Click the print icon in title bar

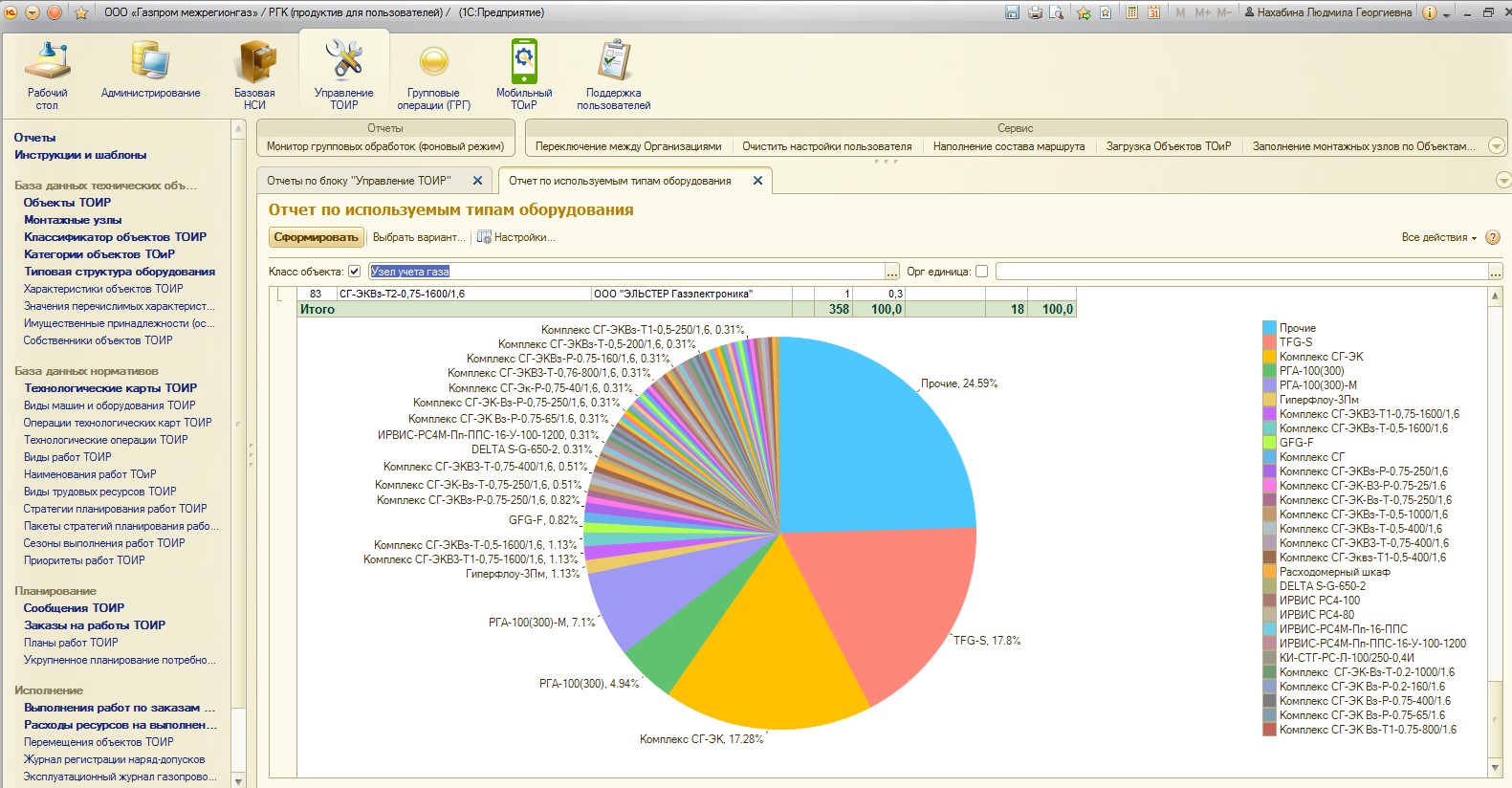pyautogui.click(x=1035, y=12)
